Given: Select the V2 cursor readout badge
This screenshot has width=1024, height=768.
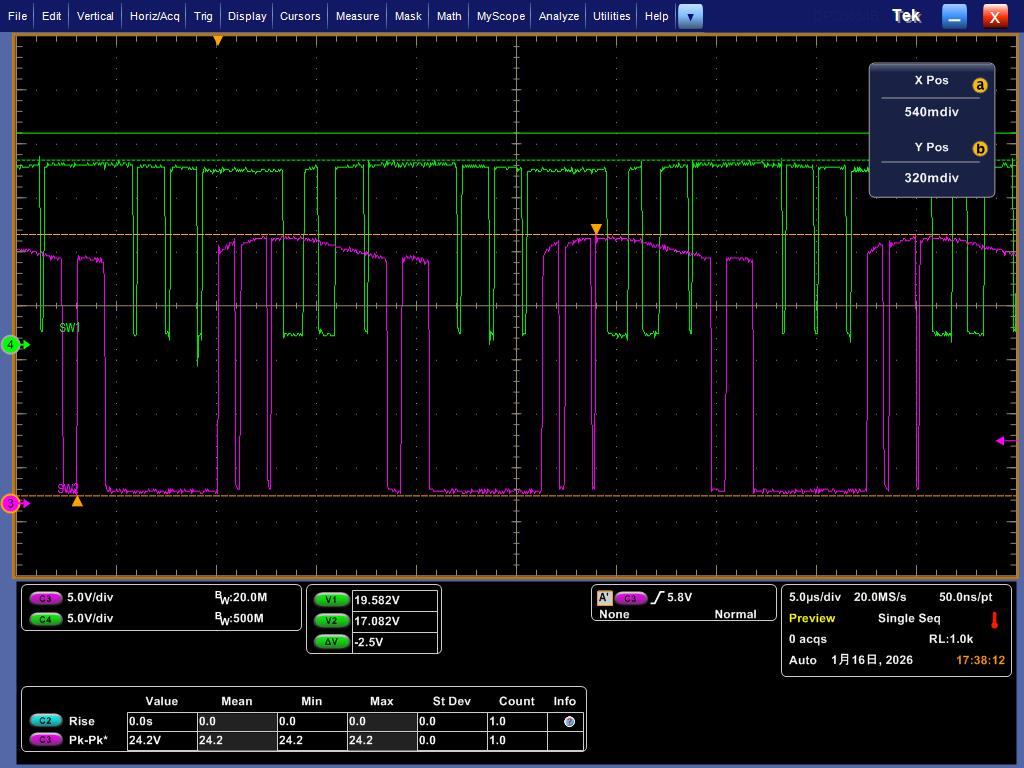Looking at the screenshot, I should pyautogui.click(x=330, y=621).
